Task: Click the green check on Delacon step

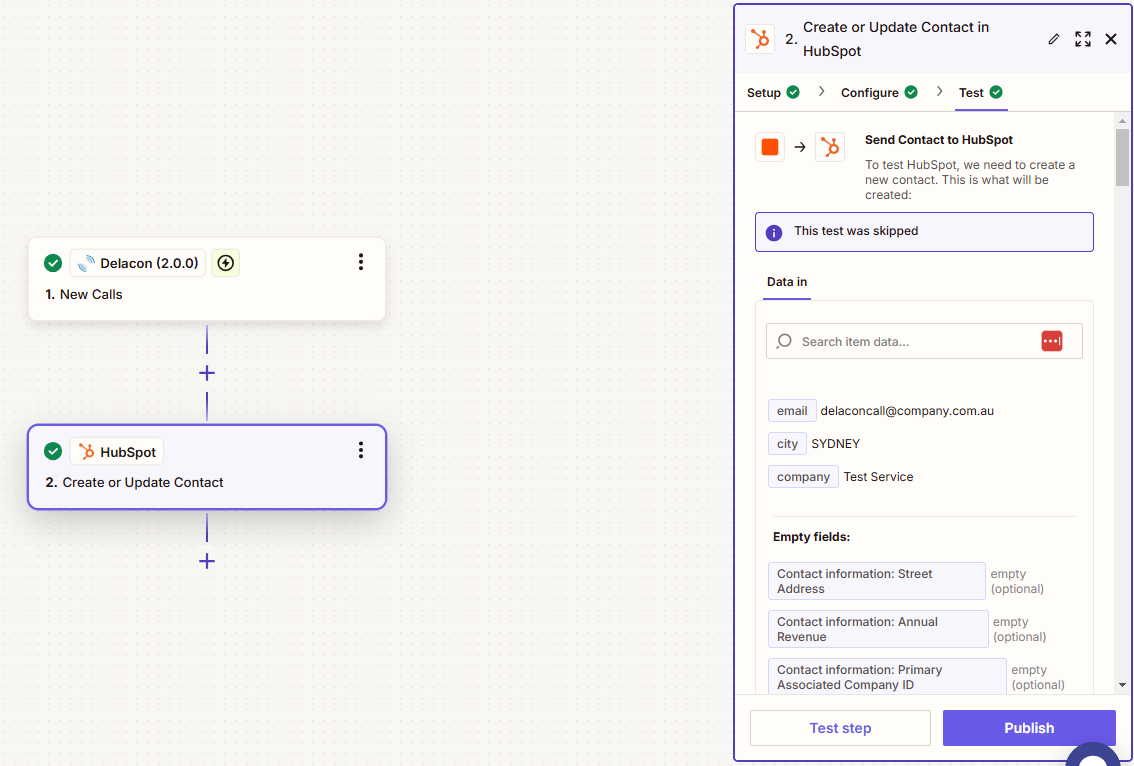Action: coord(53,263)
